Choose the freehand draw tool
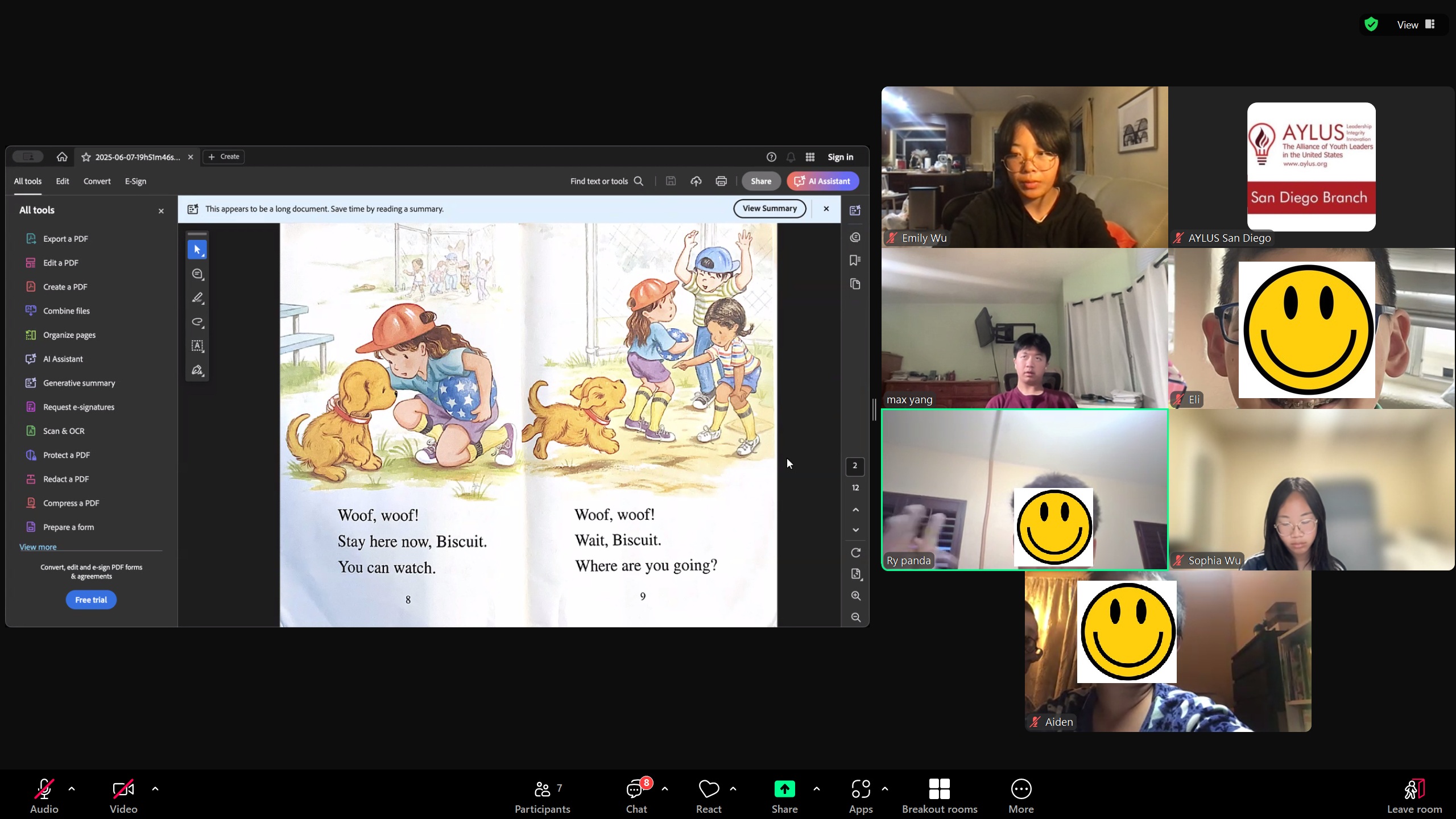The height and width of the screenshot is (819, 1456). click(x=197, y=322)
